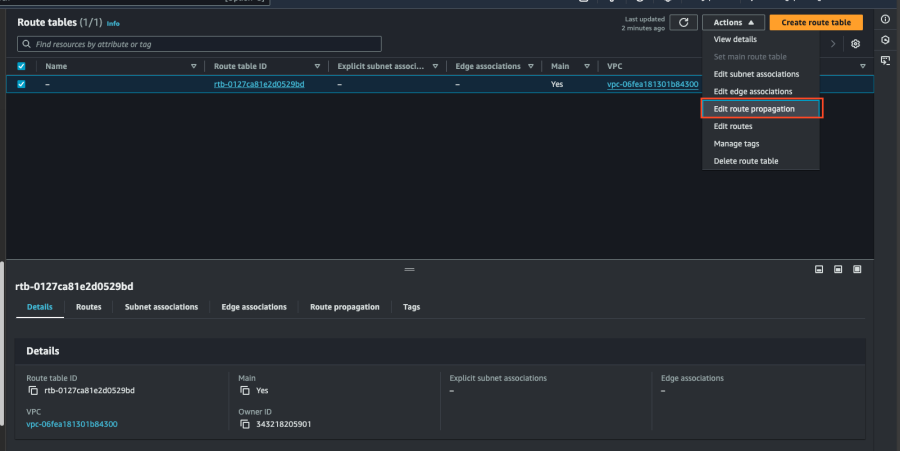The image size is (900, 451).
Task: Copy the Main value in Details
Action: 245,390
